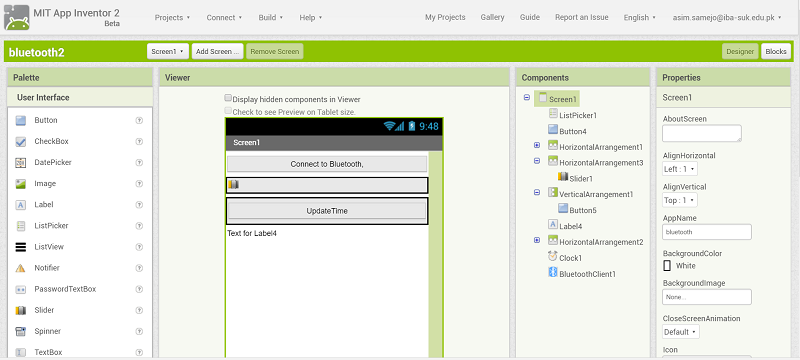Open AlignHorizontal Left dropdown
This screenshot has height=360, width=800.
tap(680, 169)
